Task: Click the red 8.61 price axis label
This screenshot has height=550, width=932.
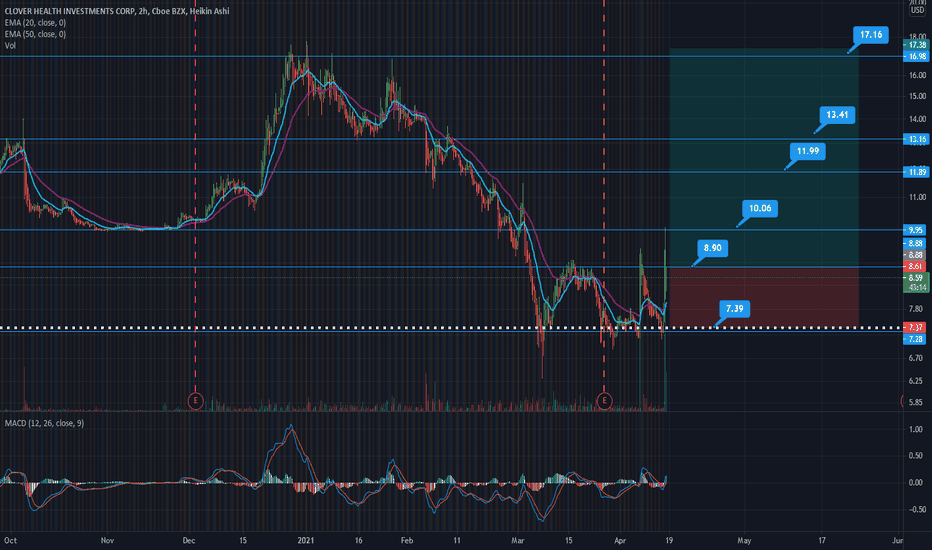Action: point(915,266)
